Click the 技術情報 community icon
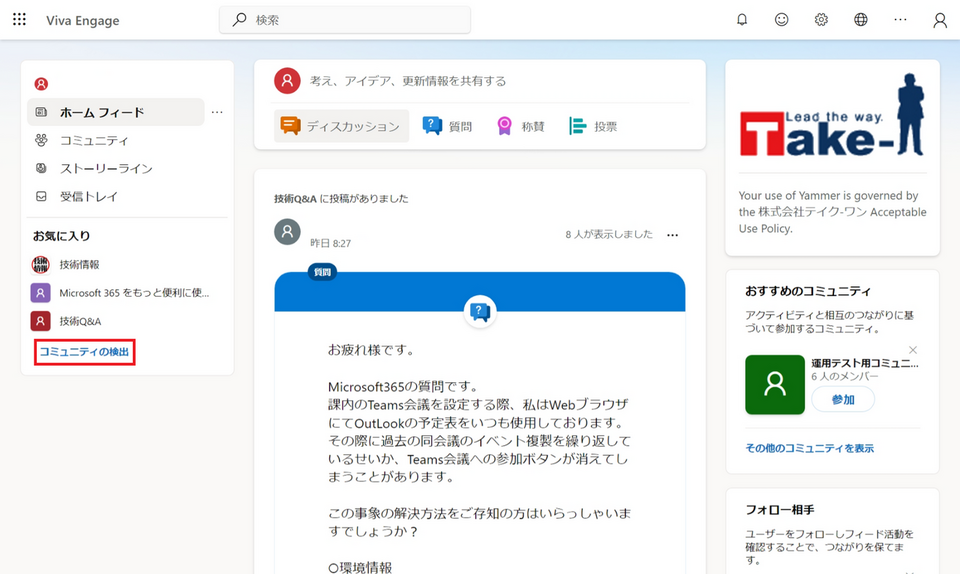The image size is (960, 574). [40, 264]
